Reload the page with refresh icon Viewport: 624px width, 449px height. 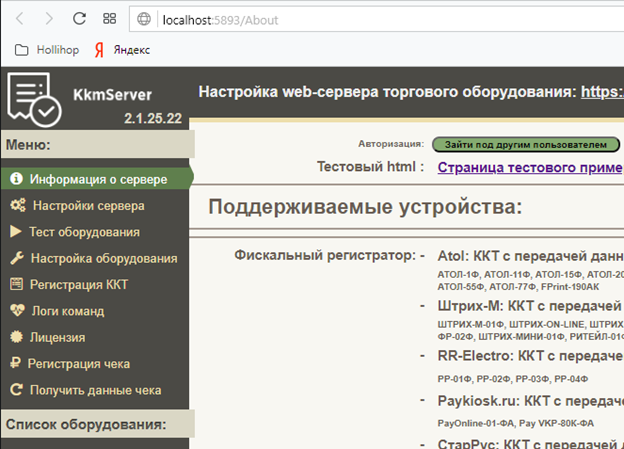pos(79,18)
